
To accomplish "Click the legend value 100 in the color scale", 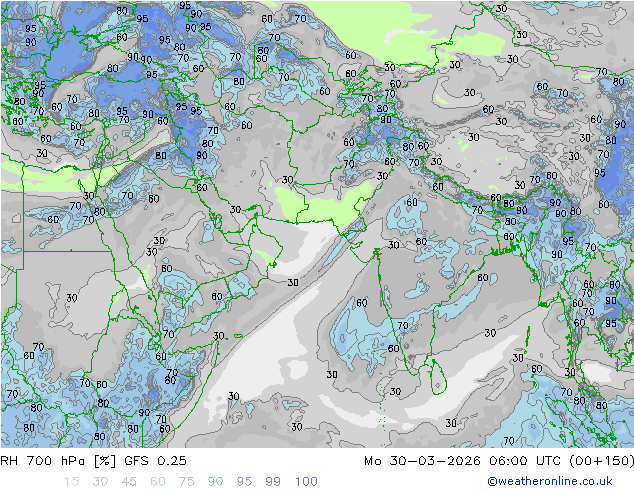I will (x=306, y=482).
